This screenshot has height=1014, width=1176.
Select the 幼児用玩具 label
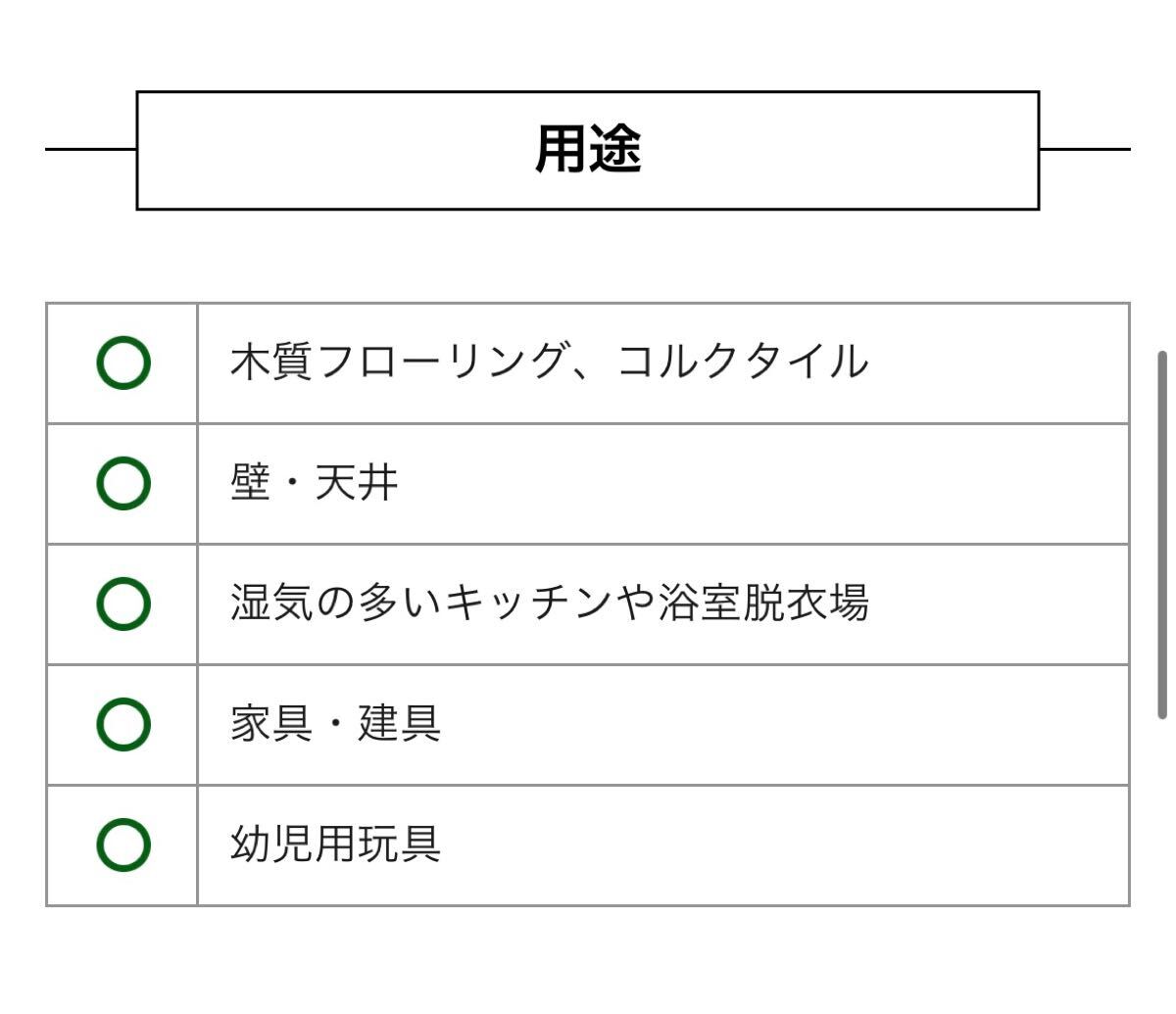(x=335, y=845)
